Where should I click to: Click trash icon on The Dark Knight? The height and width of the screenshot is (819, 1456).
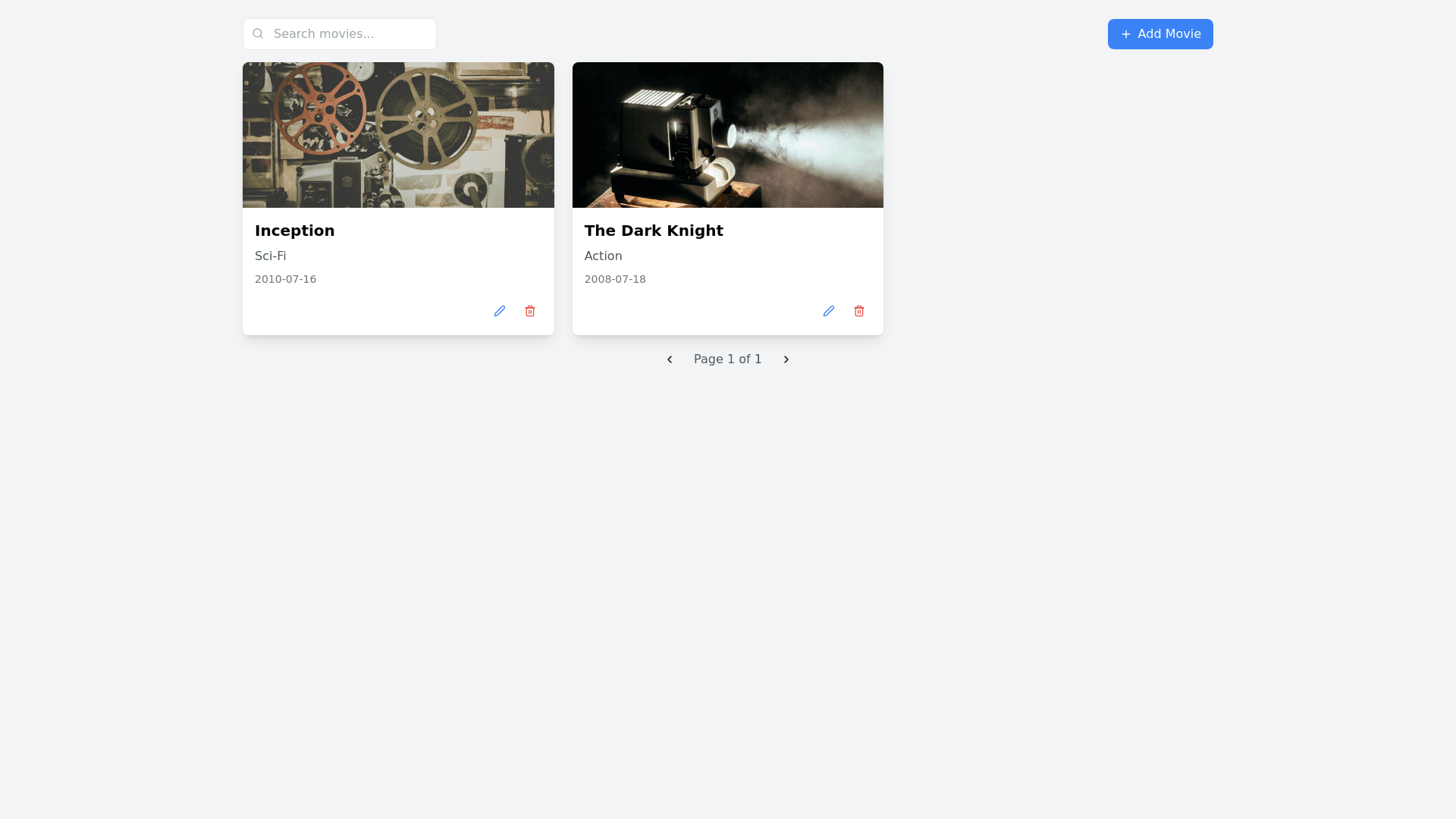tap(859, 311)
